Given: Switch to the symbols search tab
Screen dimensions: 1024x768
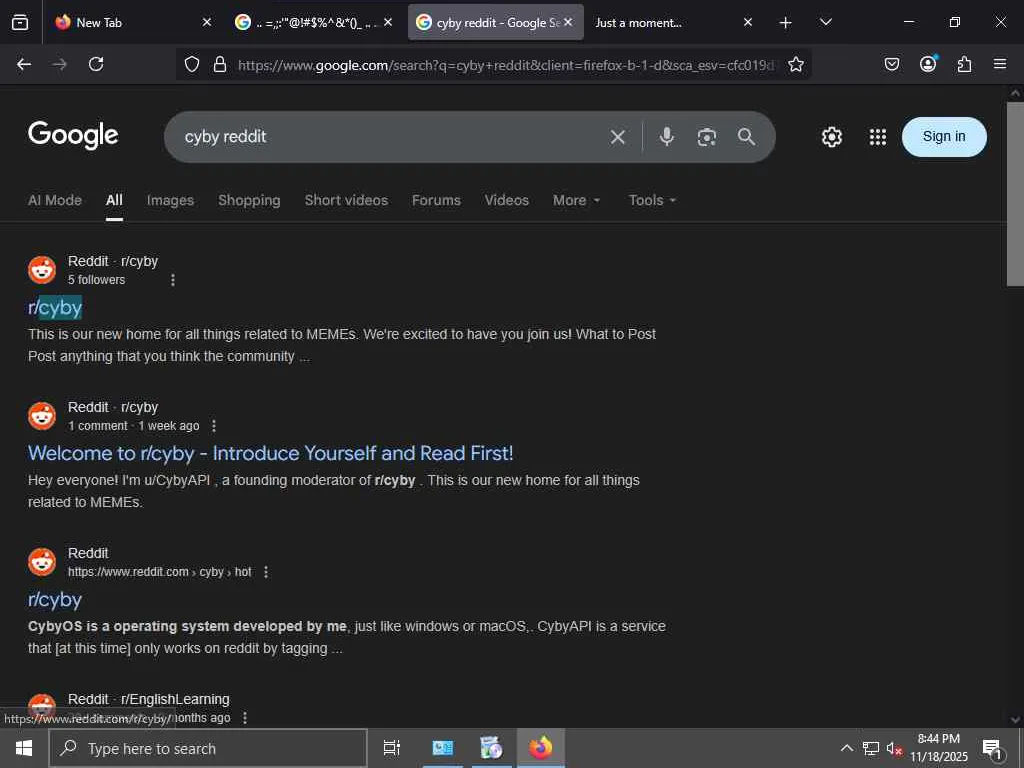Looking at the screenshot, I should [314, 22].
